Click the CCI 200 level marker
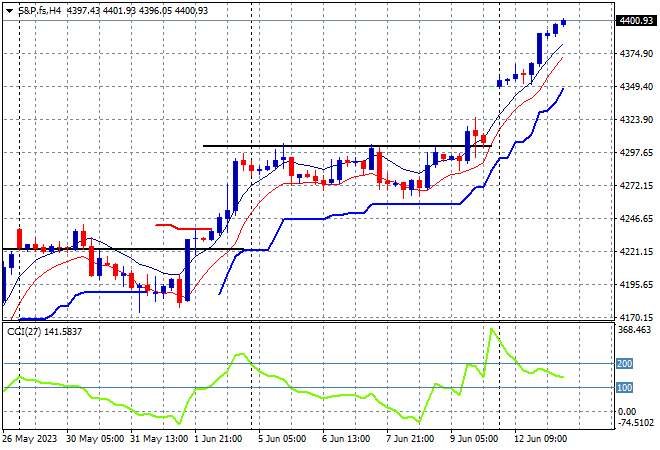This screenshot has width=660, height=450. 624,363
